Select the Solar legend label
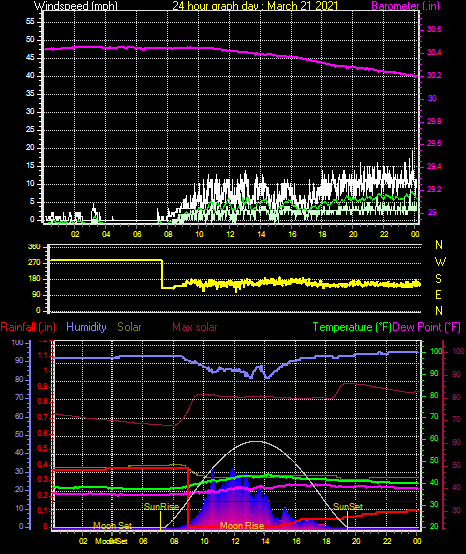This screenshot has height=554, width=466. click(129, 327)
